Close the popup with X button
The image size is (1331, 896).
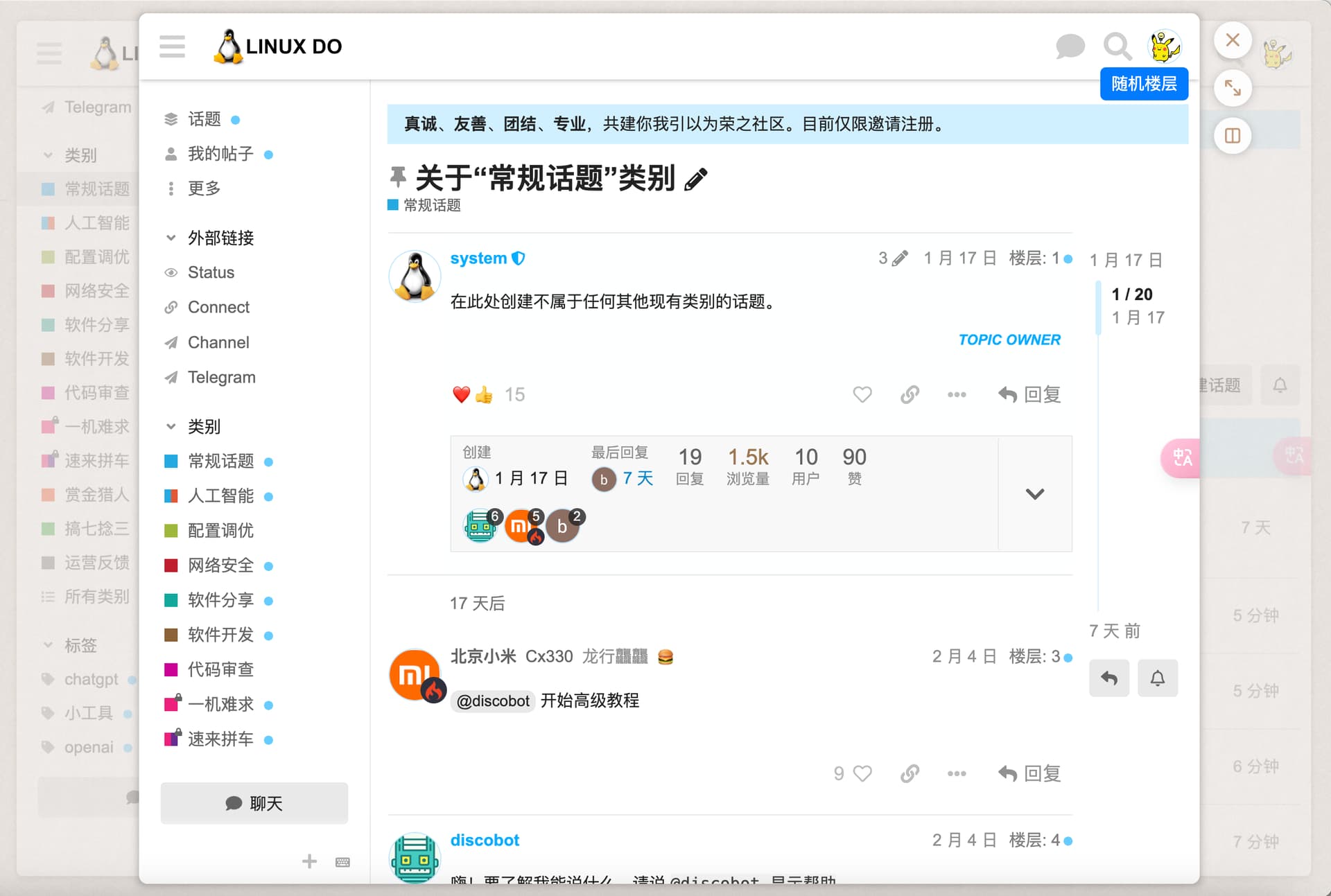1233,40
